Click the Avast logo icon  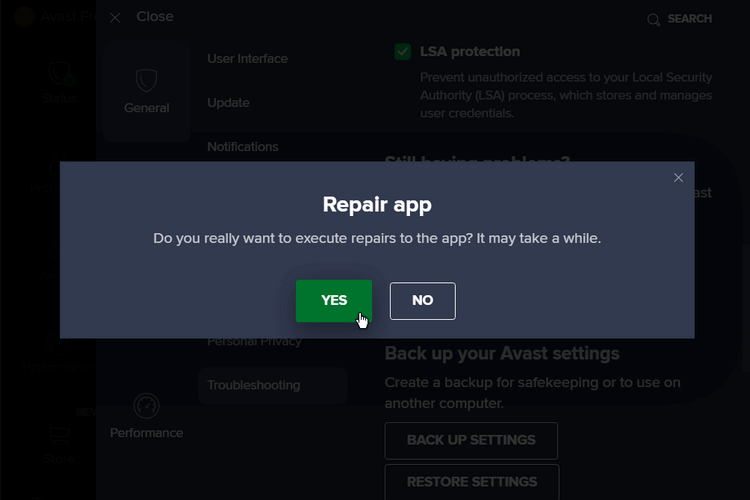pos(24,16)
